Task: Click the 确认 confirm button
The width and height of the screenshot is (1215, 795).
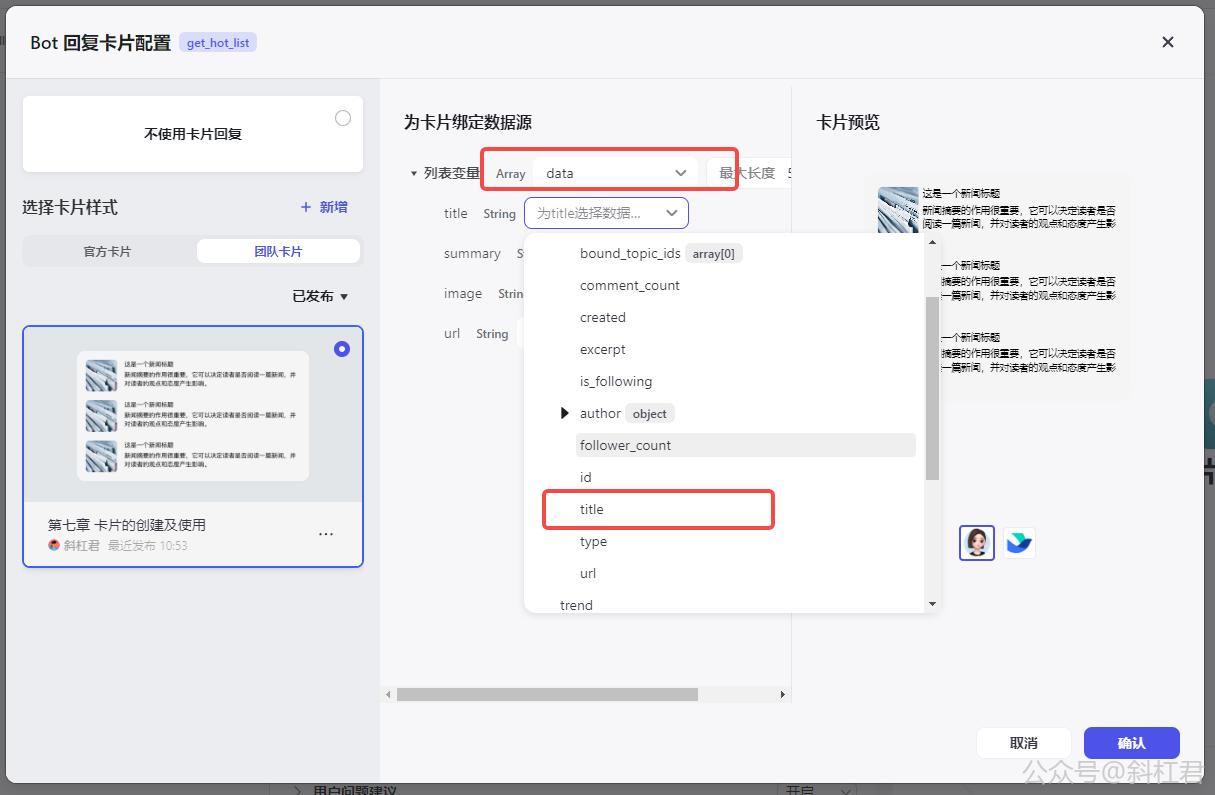Action: [1132, 743]
